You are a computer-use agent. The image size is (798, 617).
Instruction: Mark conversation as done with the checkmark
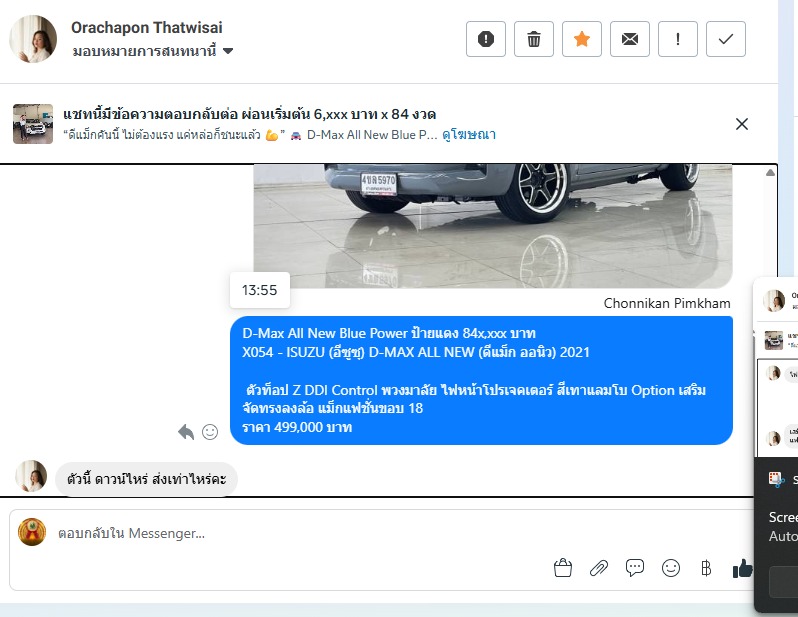726,39
